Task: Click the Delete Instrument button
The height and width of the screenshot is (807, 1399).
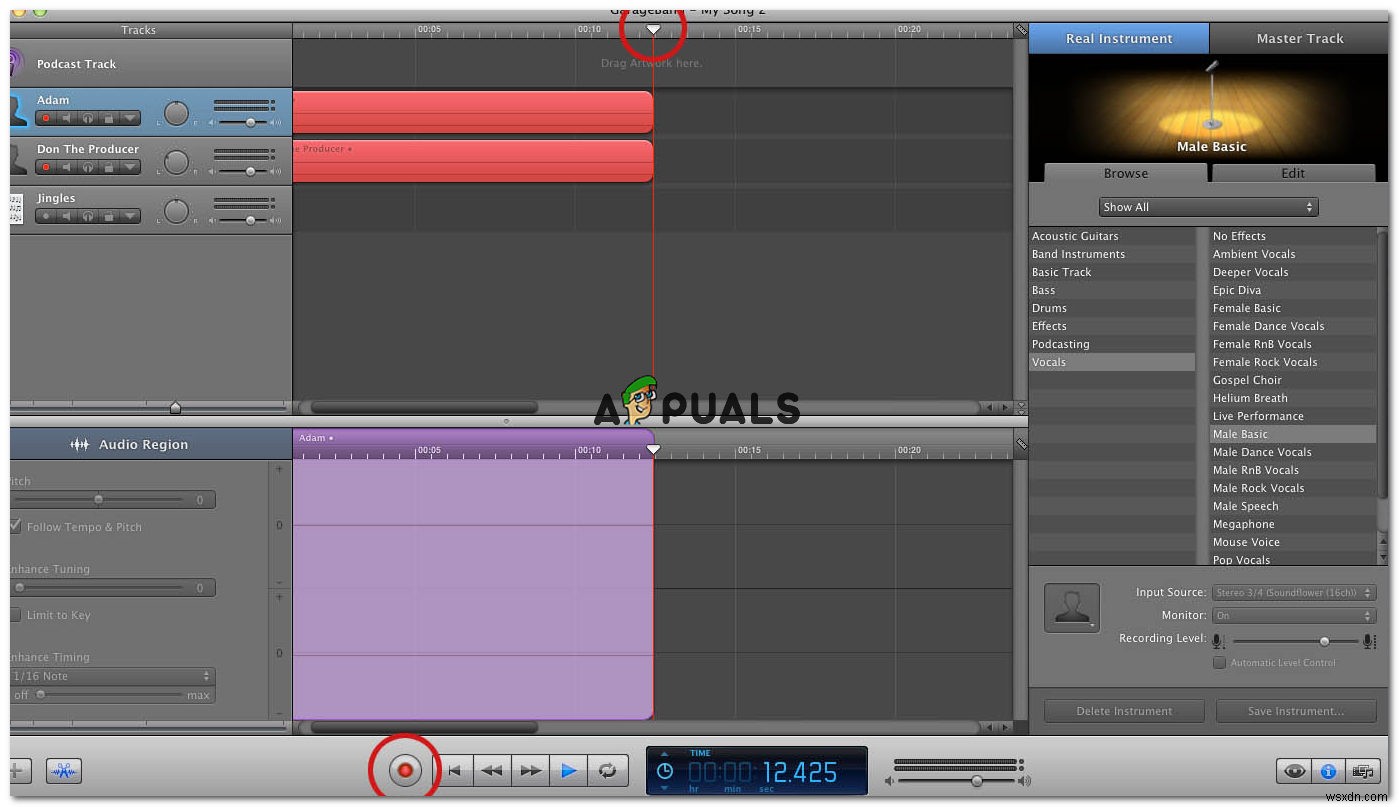Action: pos(1123,710)
